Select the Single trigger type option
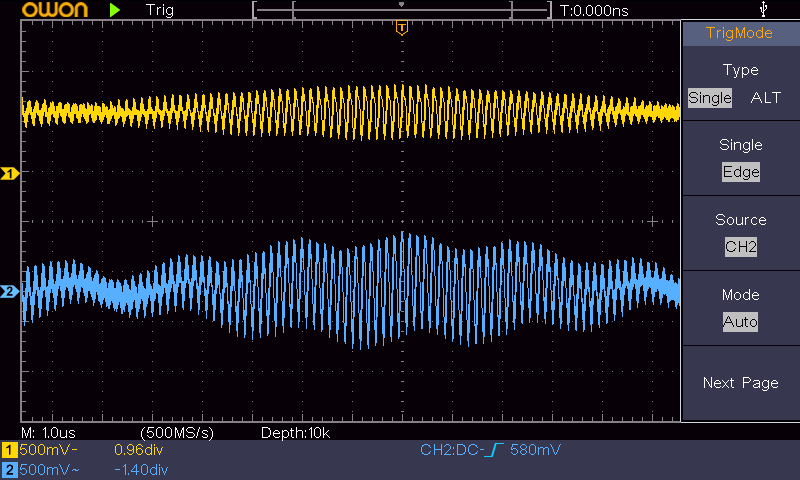 point(710,98)
